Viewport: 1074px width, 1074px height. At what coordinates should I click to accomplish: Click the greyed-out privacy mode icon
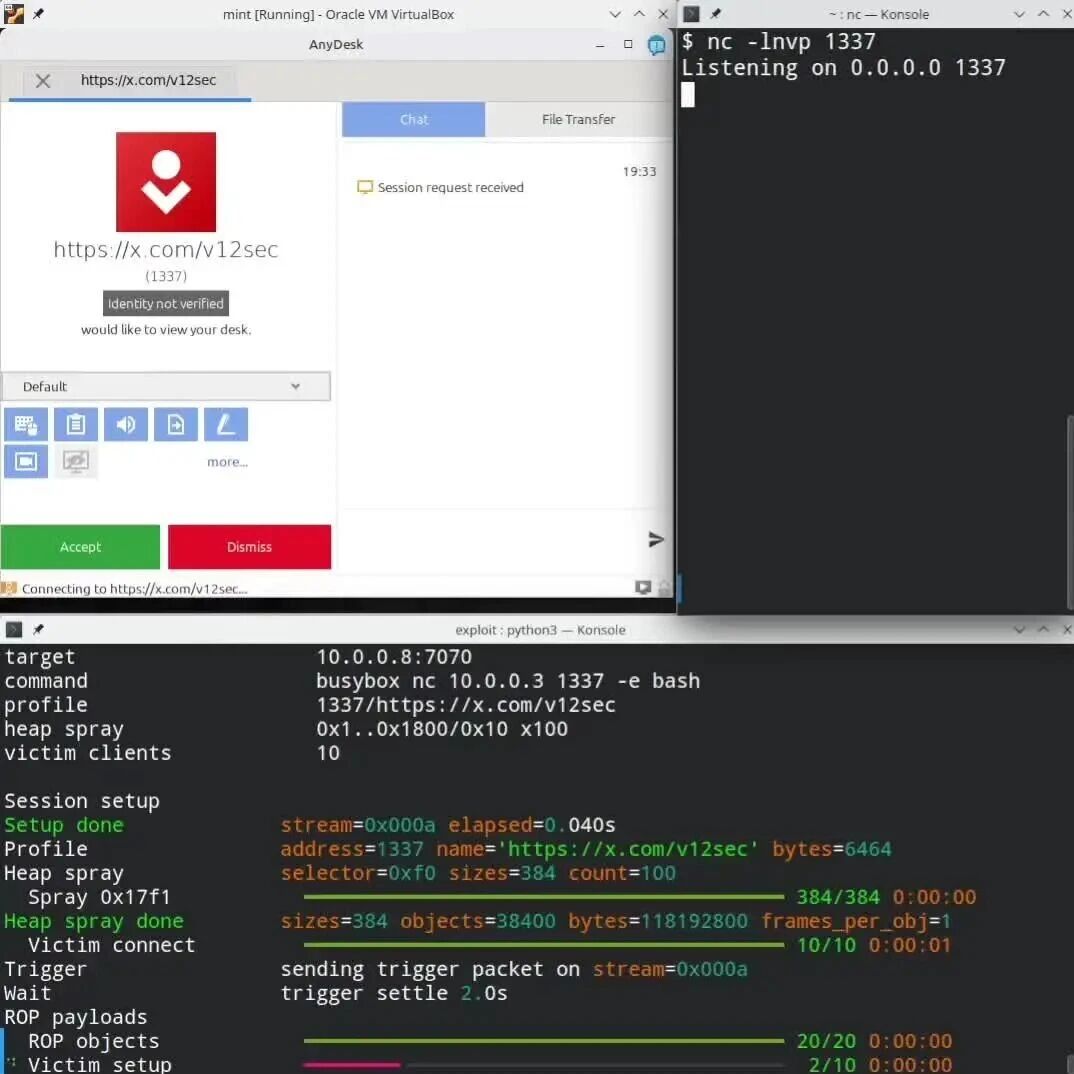[x=76, y=462]
